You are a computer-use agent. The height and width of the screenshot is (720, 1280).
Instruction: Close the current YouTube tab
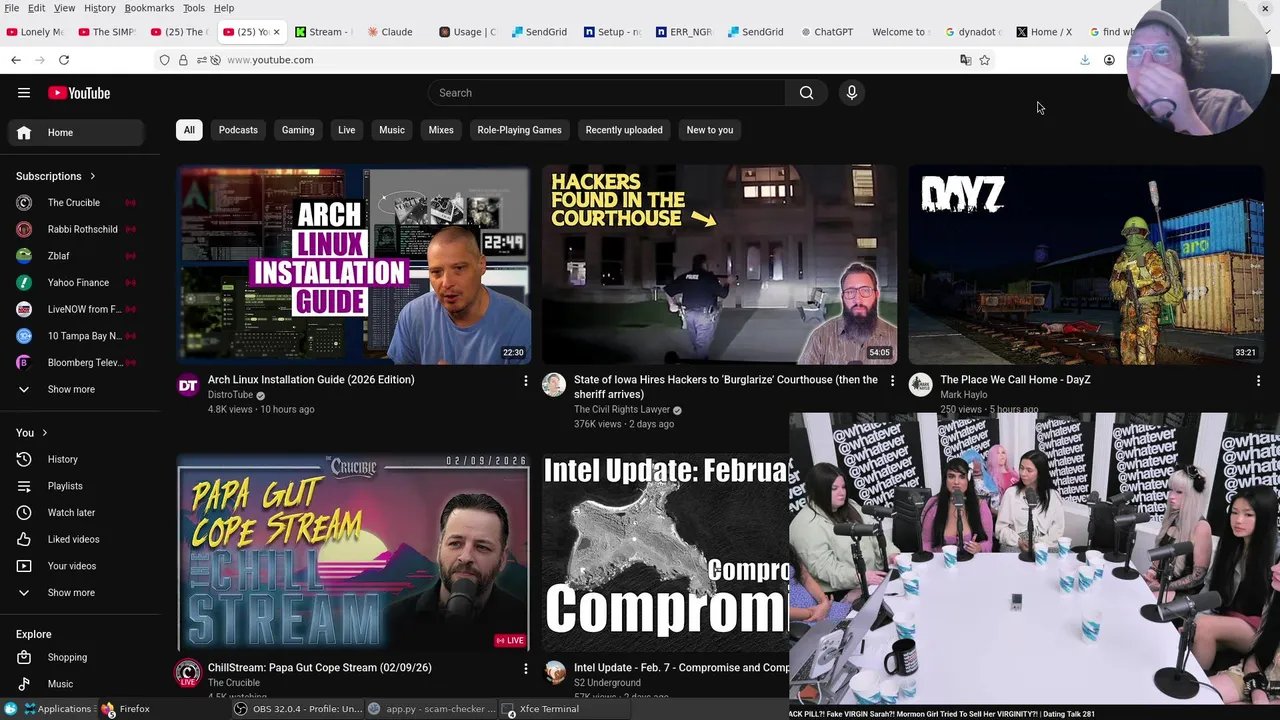[277, 32]
